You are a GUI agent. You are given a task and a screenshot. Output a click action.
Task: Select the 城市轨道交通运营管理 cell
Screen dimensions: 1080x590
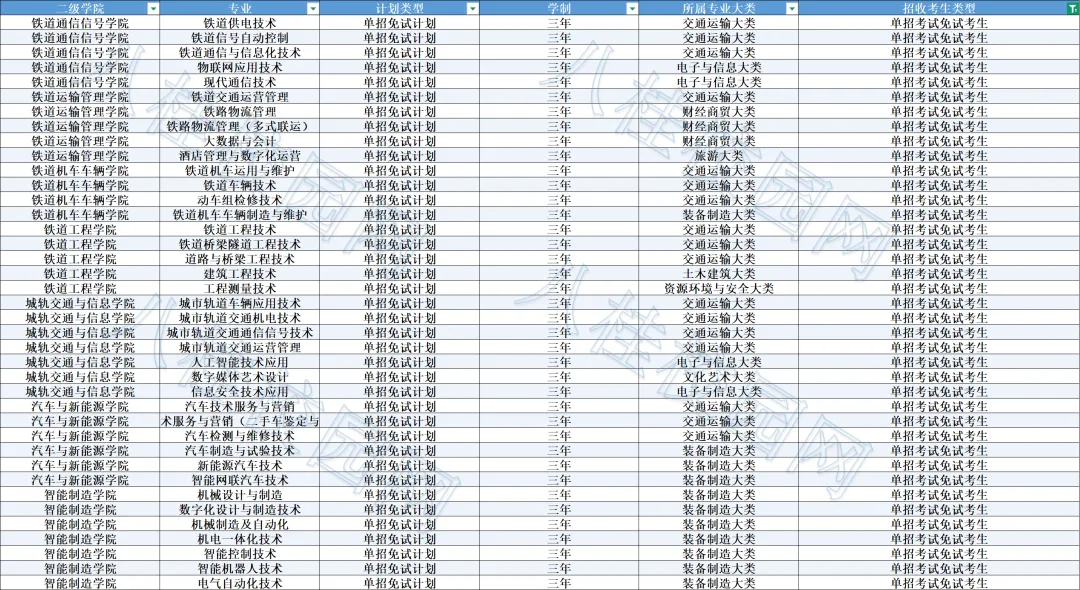[240, 348]
